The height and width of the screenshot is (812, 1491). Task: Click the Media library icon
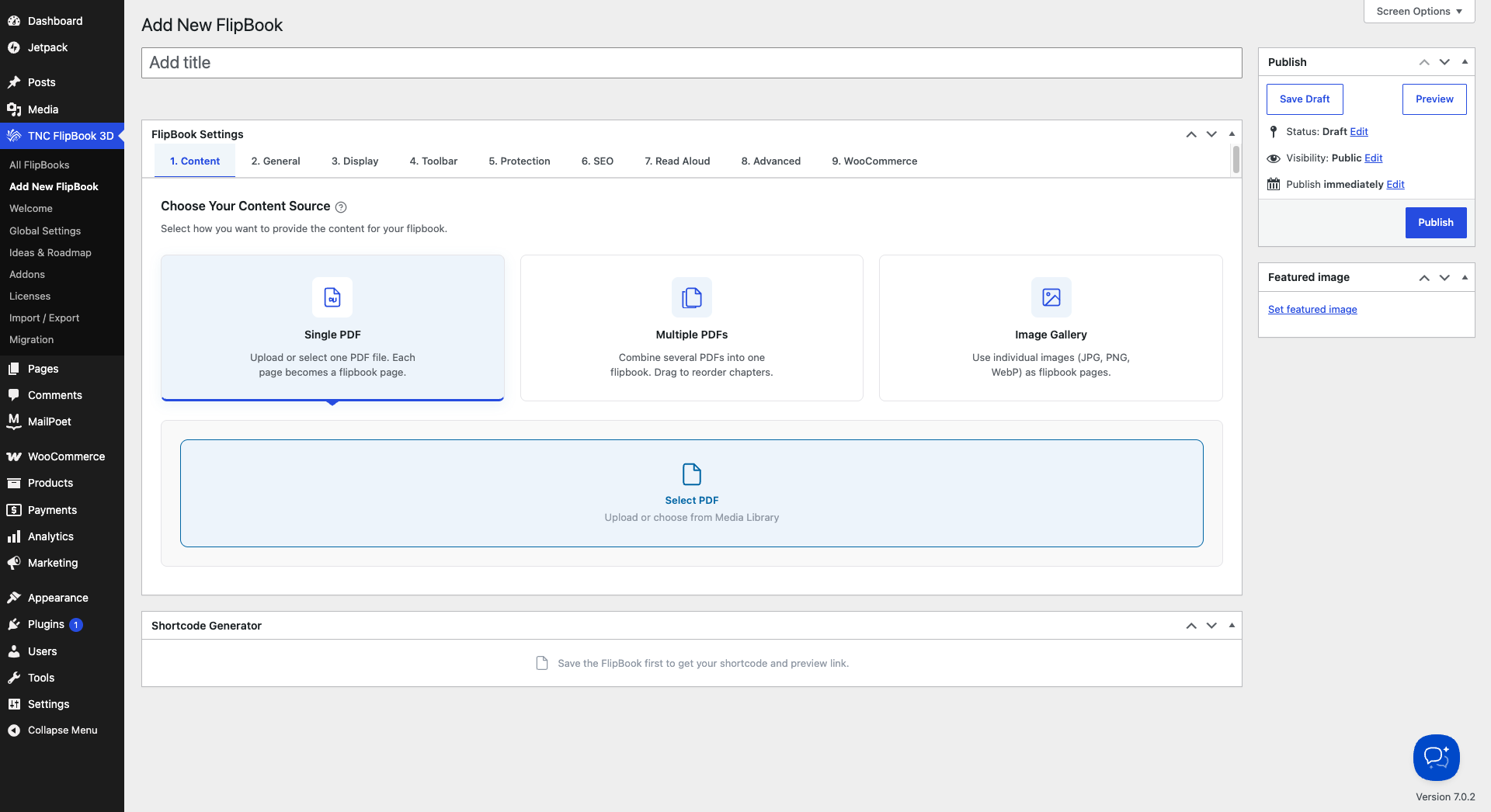pos(14,109)
